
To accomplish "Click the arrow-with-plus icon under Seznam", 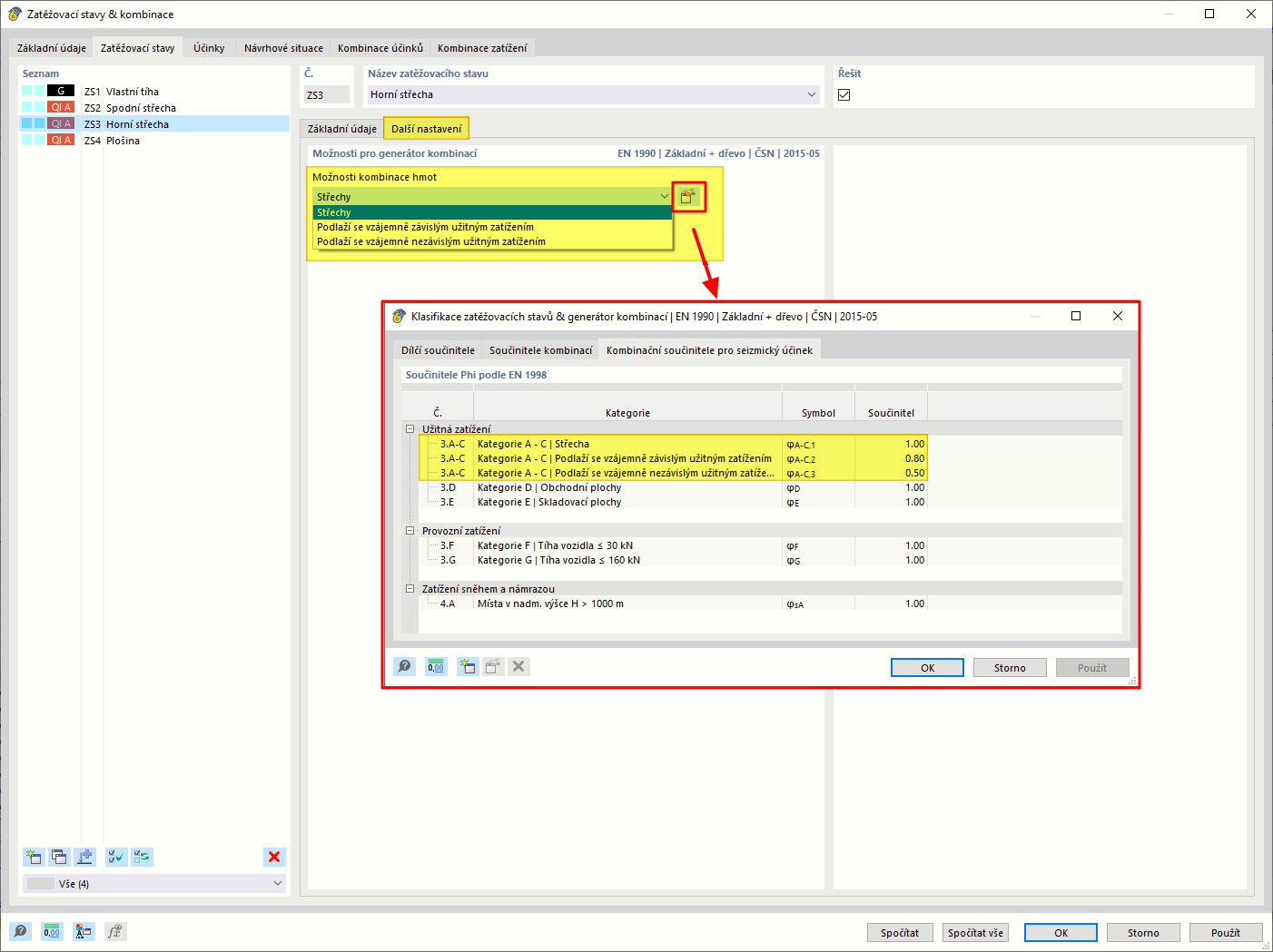I will click(x=85, y=857).
